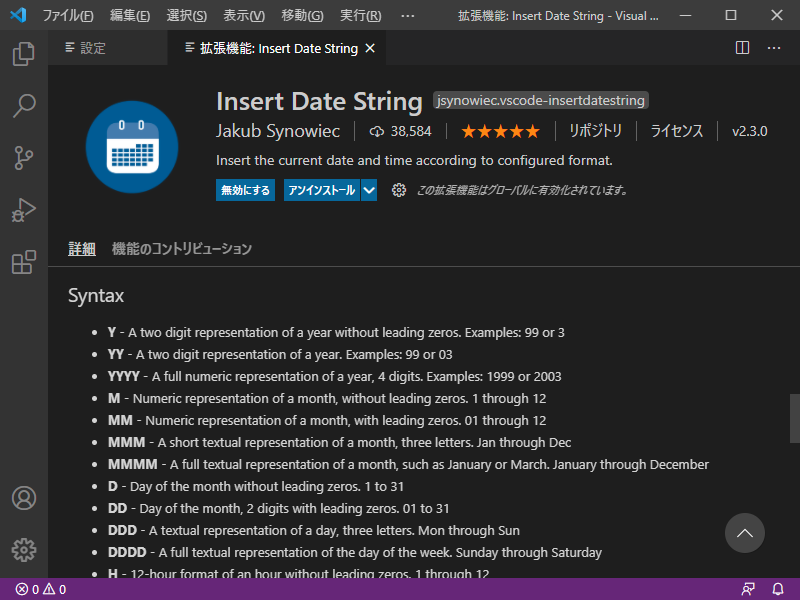Open the Search view icon
Image resolution: width=800 pixels, height=600 pixels.
(23, 105)
